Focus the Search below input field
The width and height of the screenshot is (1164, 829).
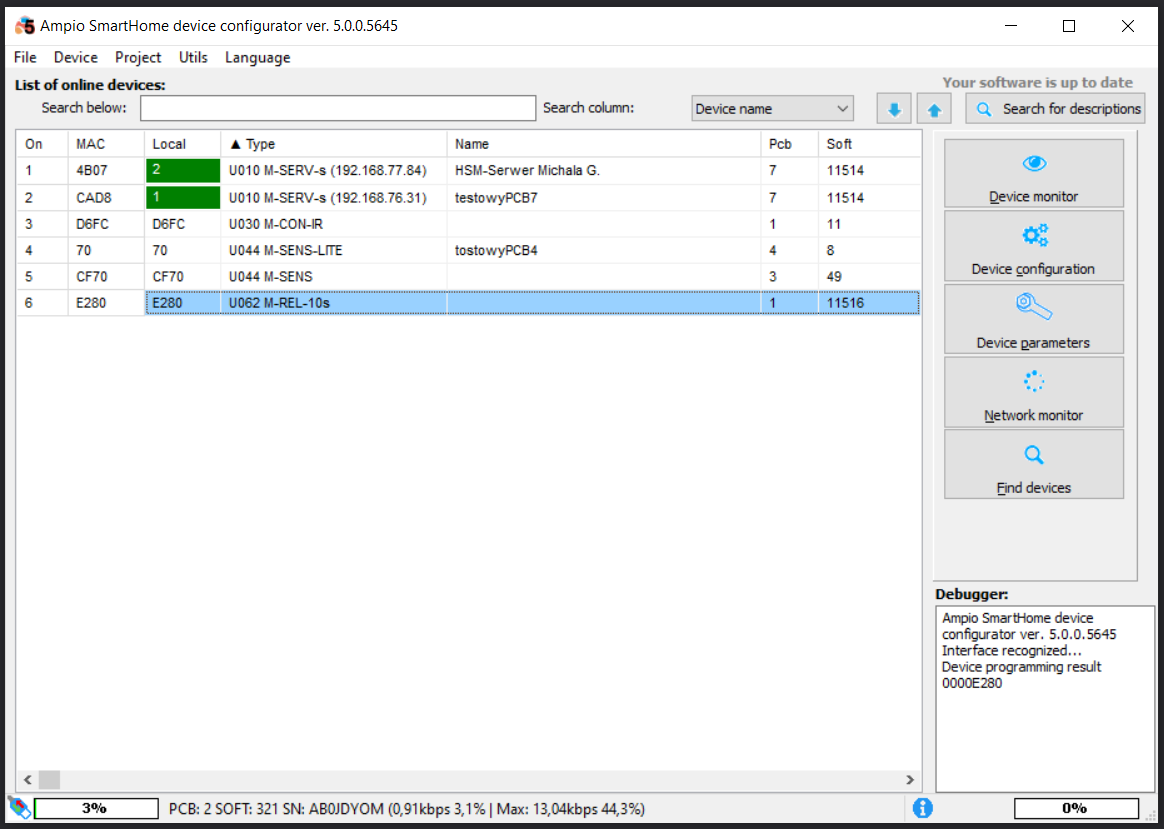(x=338, y=108)
